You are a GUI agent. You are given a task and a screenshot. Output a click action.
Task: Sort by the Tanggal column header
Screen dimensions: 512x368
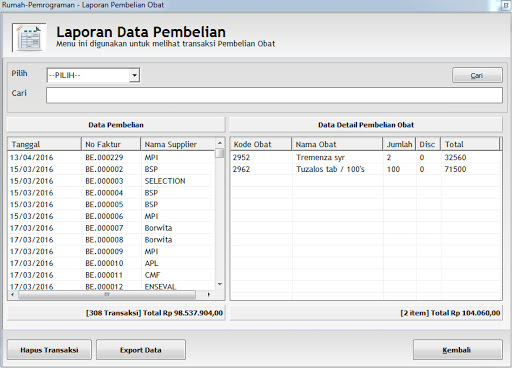(x=44, y=144)
